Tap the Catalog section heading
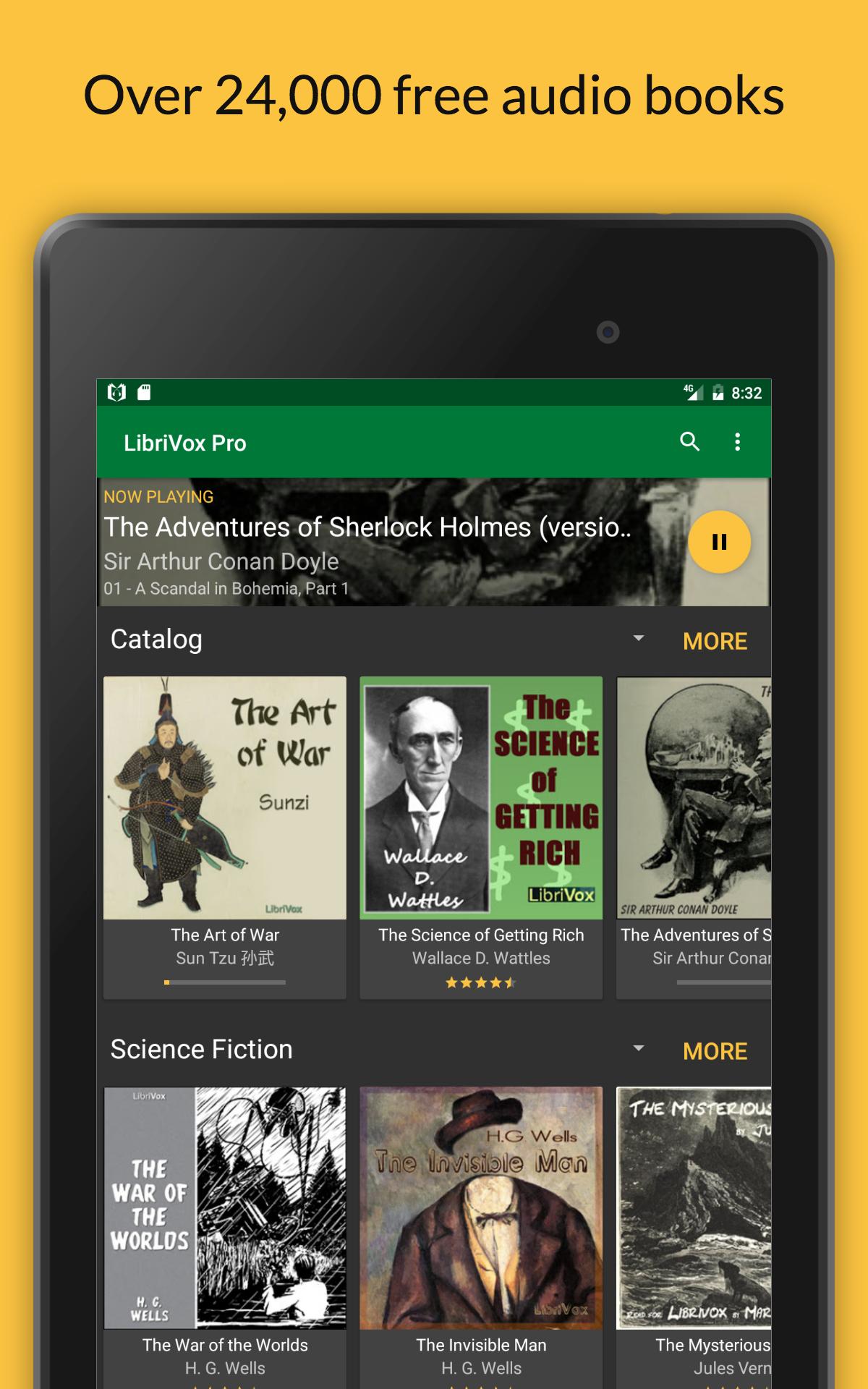868x1389 pixels. pyautogui.click(x=156, y=640)
